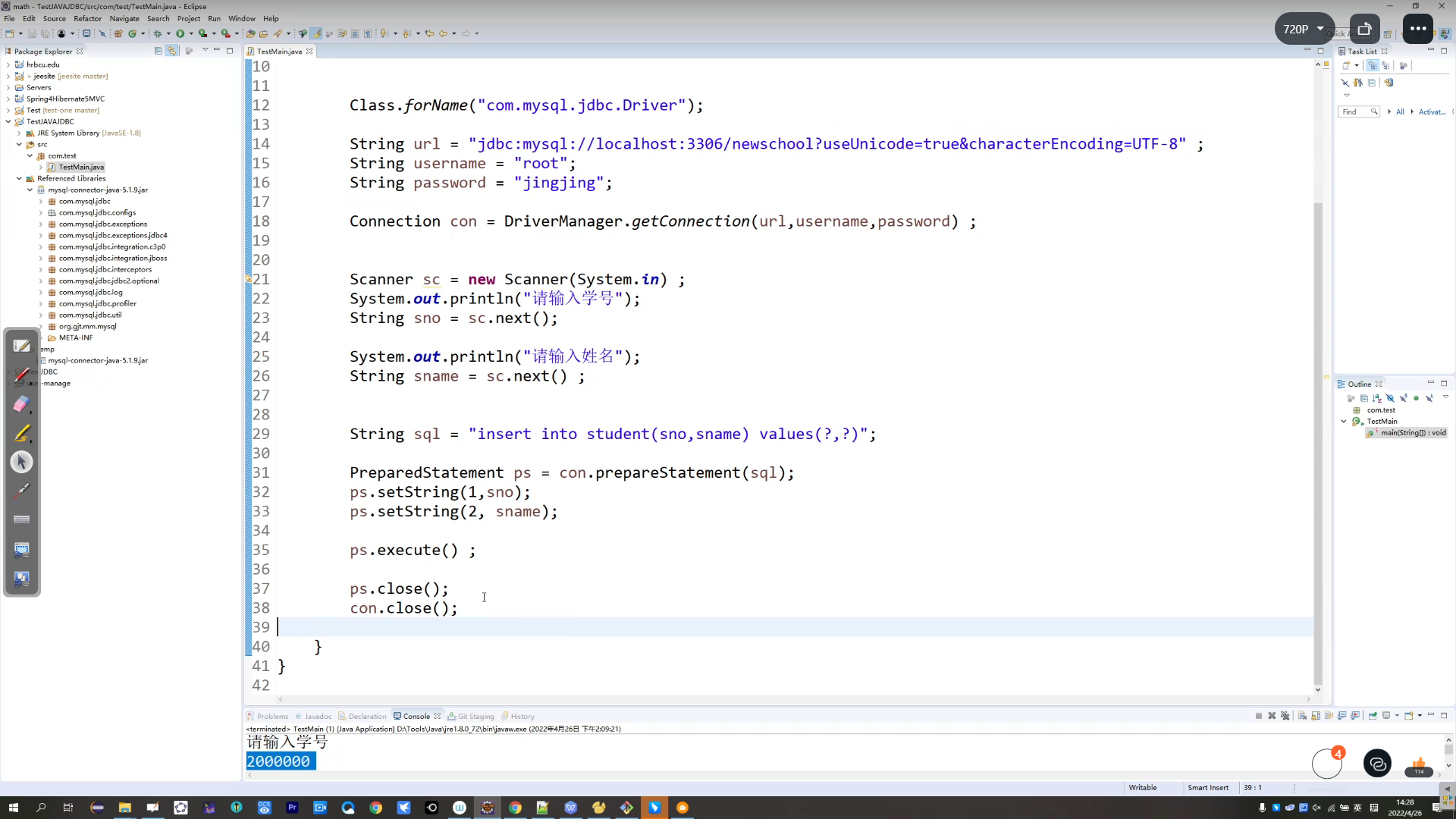Toggle Link with Editor in Package Explorer
The width and height of the screenshot is (1456, 819).
pos(172,51)
